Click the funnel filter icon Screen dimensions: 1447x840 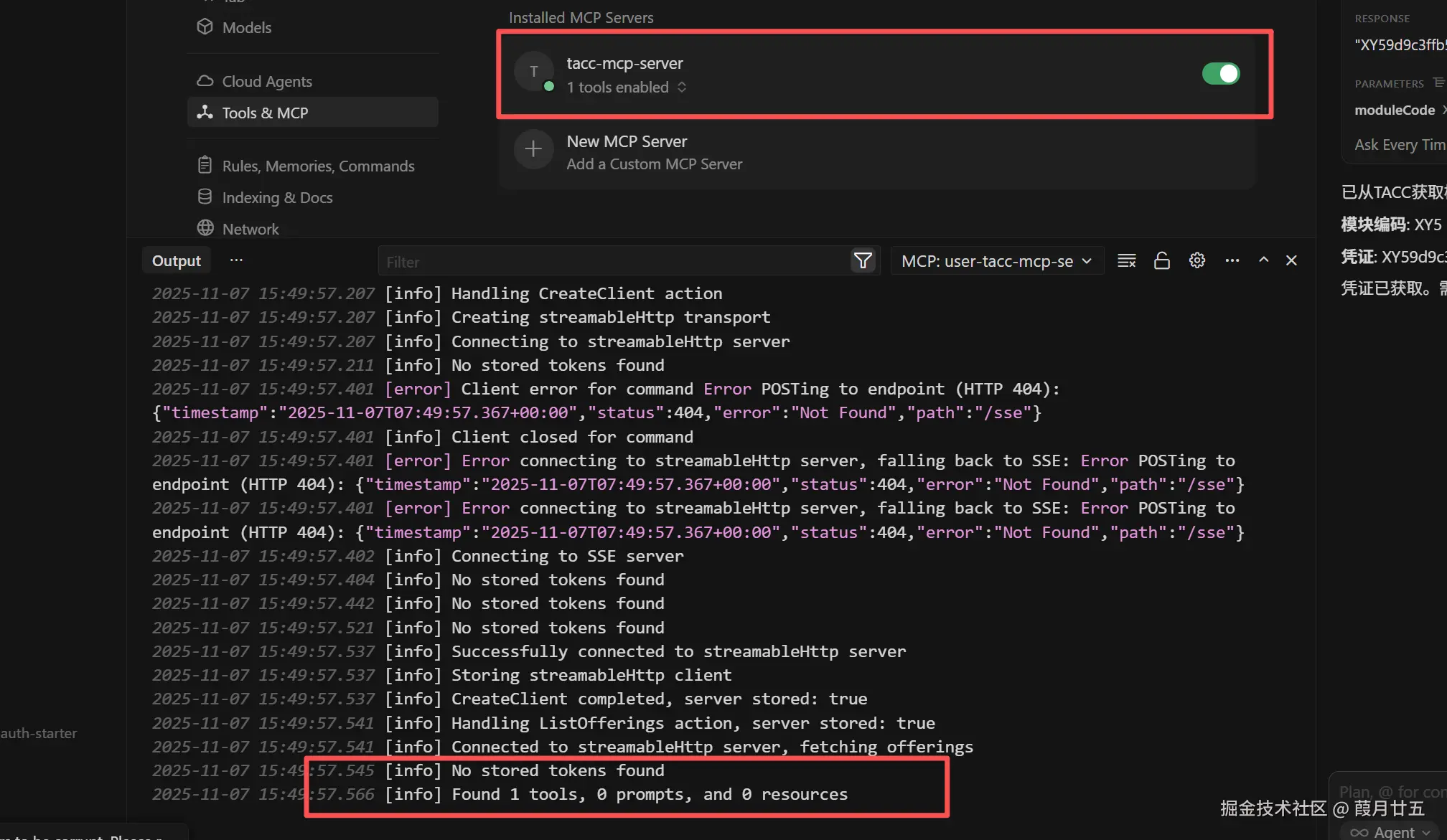[863, 261]
